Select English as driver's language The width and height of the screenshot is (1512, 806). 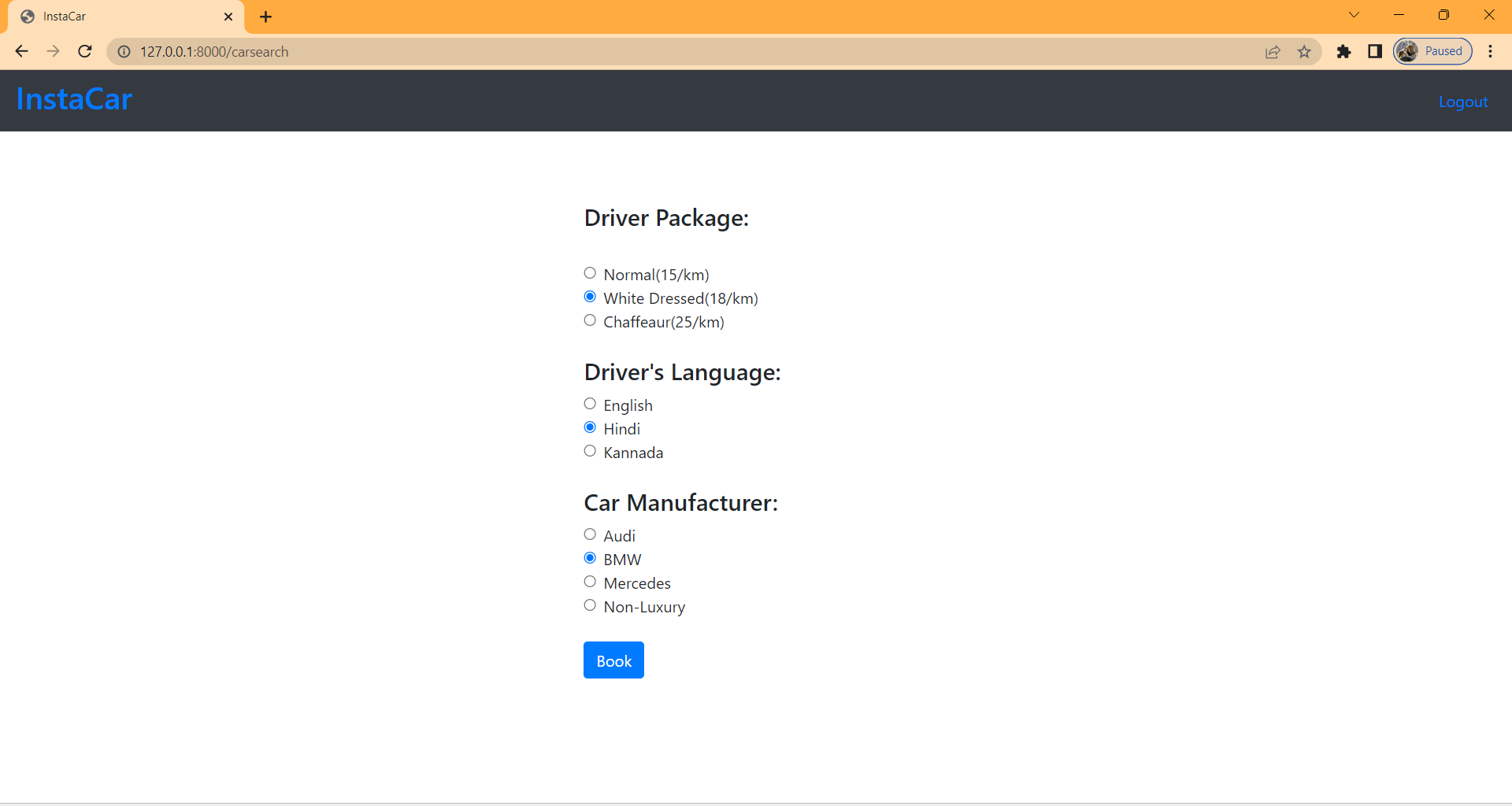[x=590, y=403]
